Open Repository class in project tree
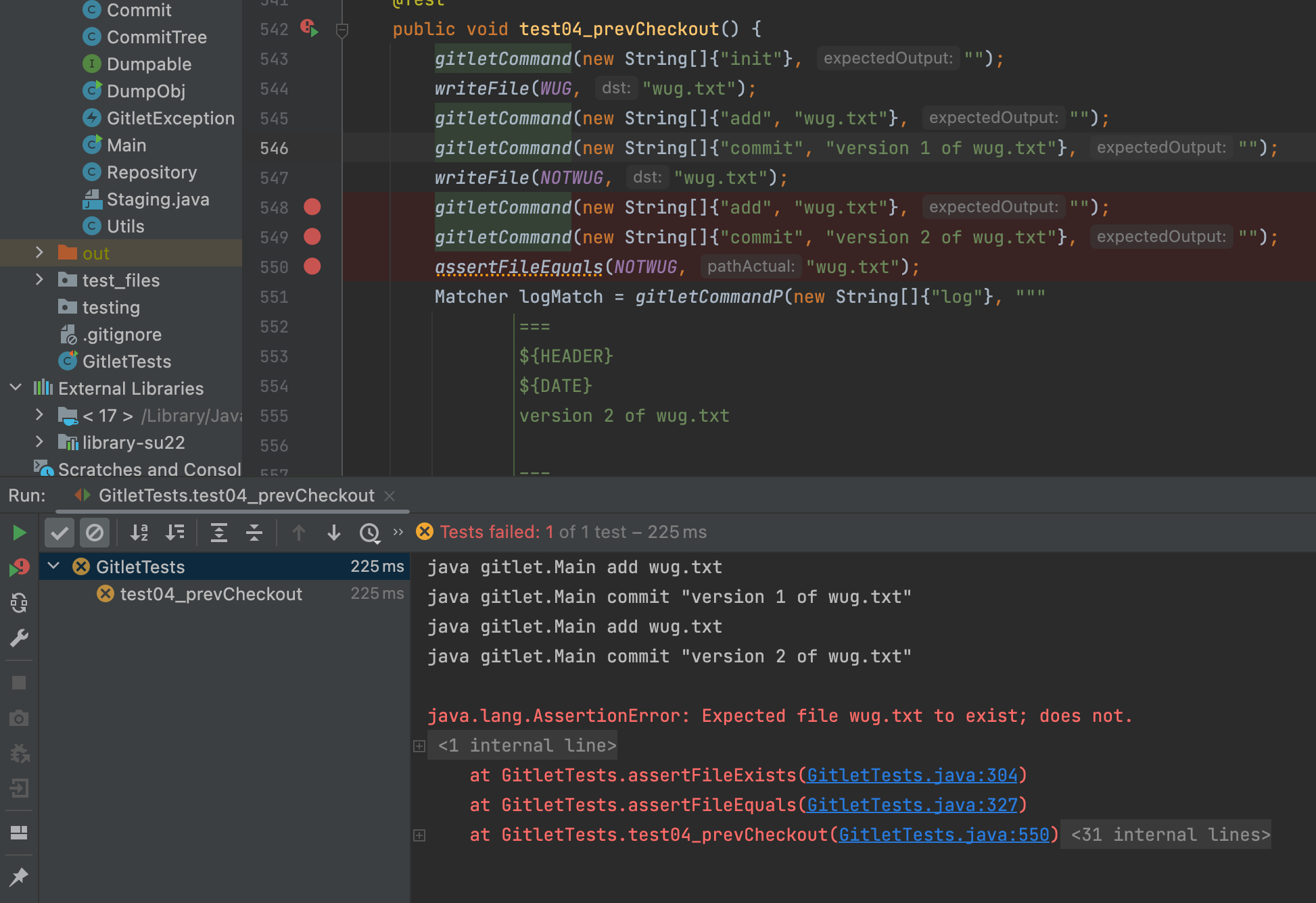Image resolution: width=1316 pixels, height=903 pixels. (x=151, y=172)
